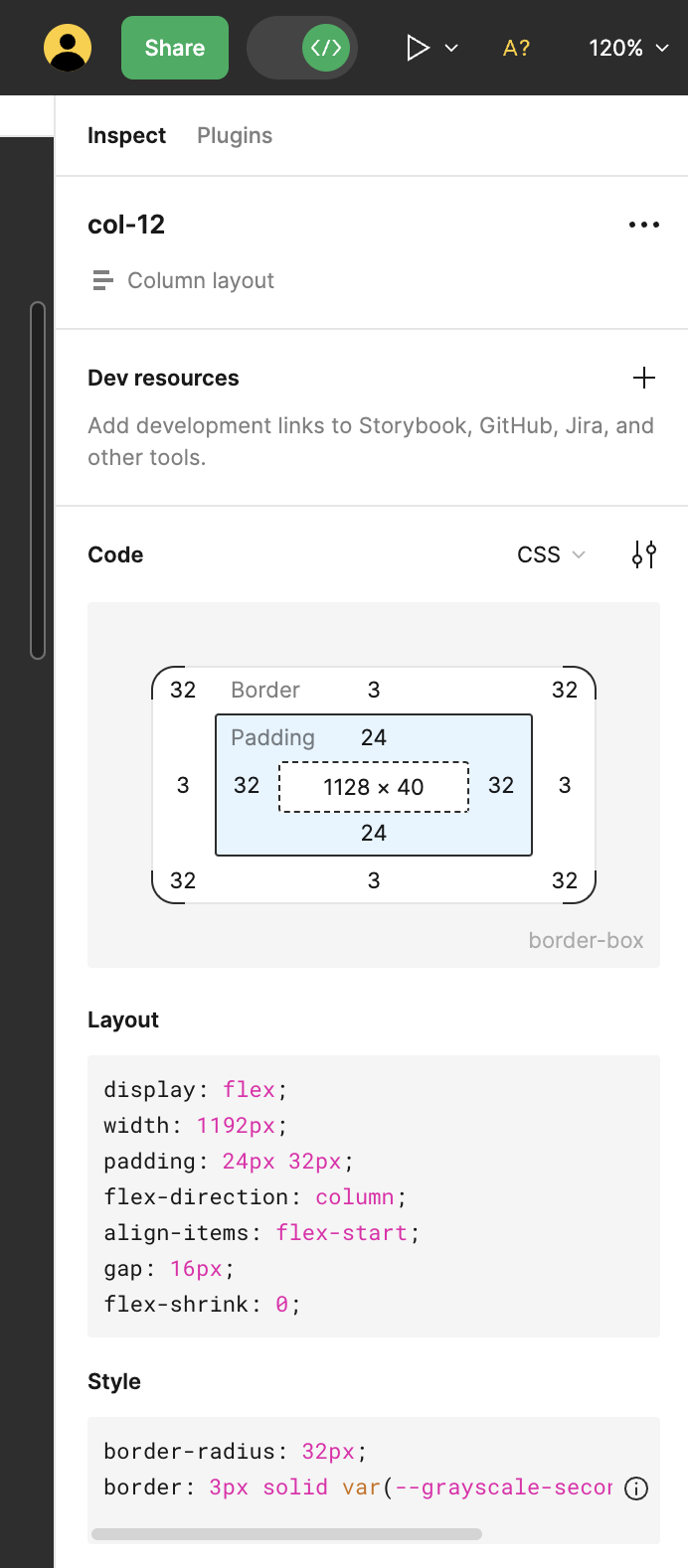The height and width of the screenshot is (1568, 688).
Task: Click the user avatar icon
Action: click(68, 48)
